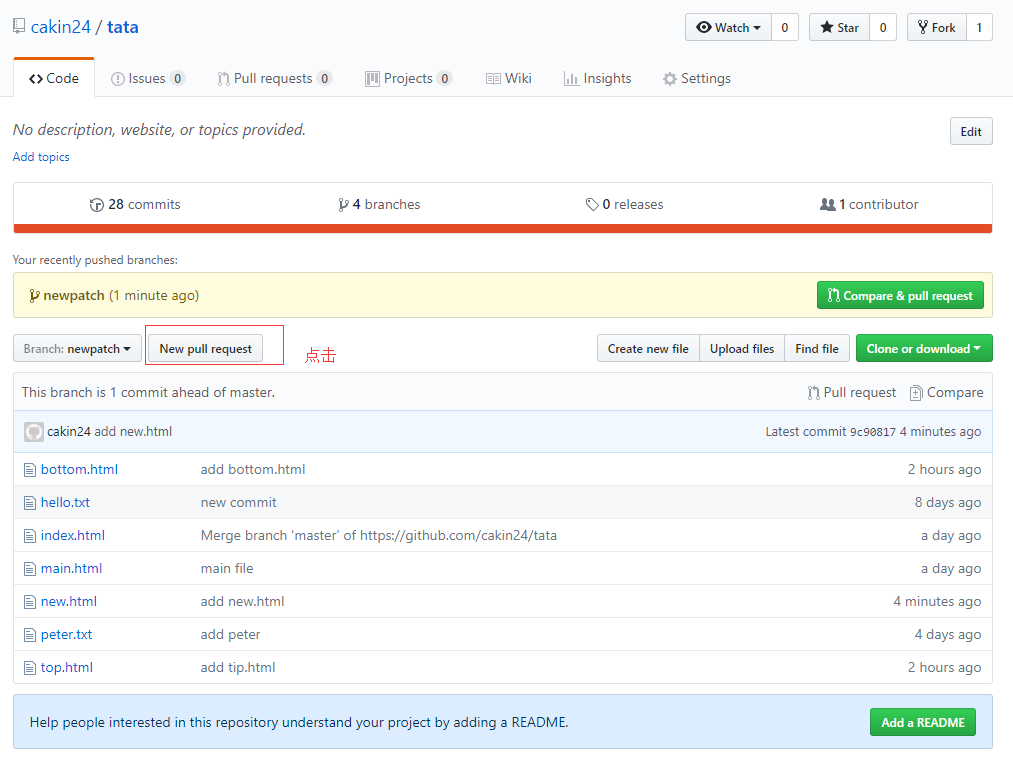Open the new.html file

68,601
